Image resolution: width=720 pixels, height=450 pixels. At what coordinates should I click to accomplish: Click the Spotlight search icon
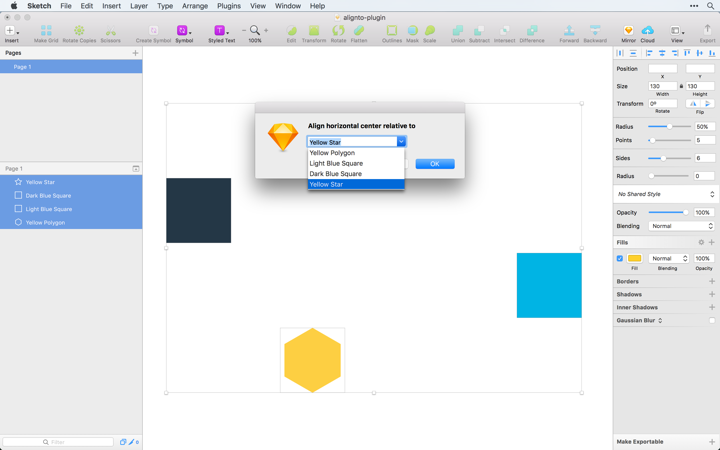[x=710, y=6]
